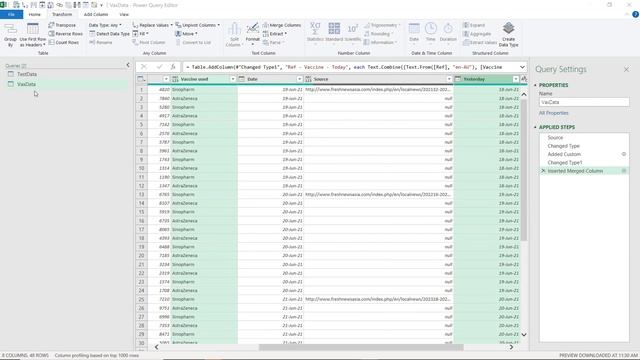
Task: Select the Changed Type applied step
Action: click(563, 146)
